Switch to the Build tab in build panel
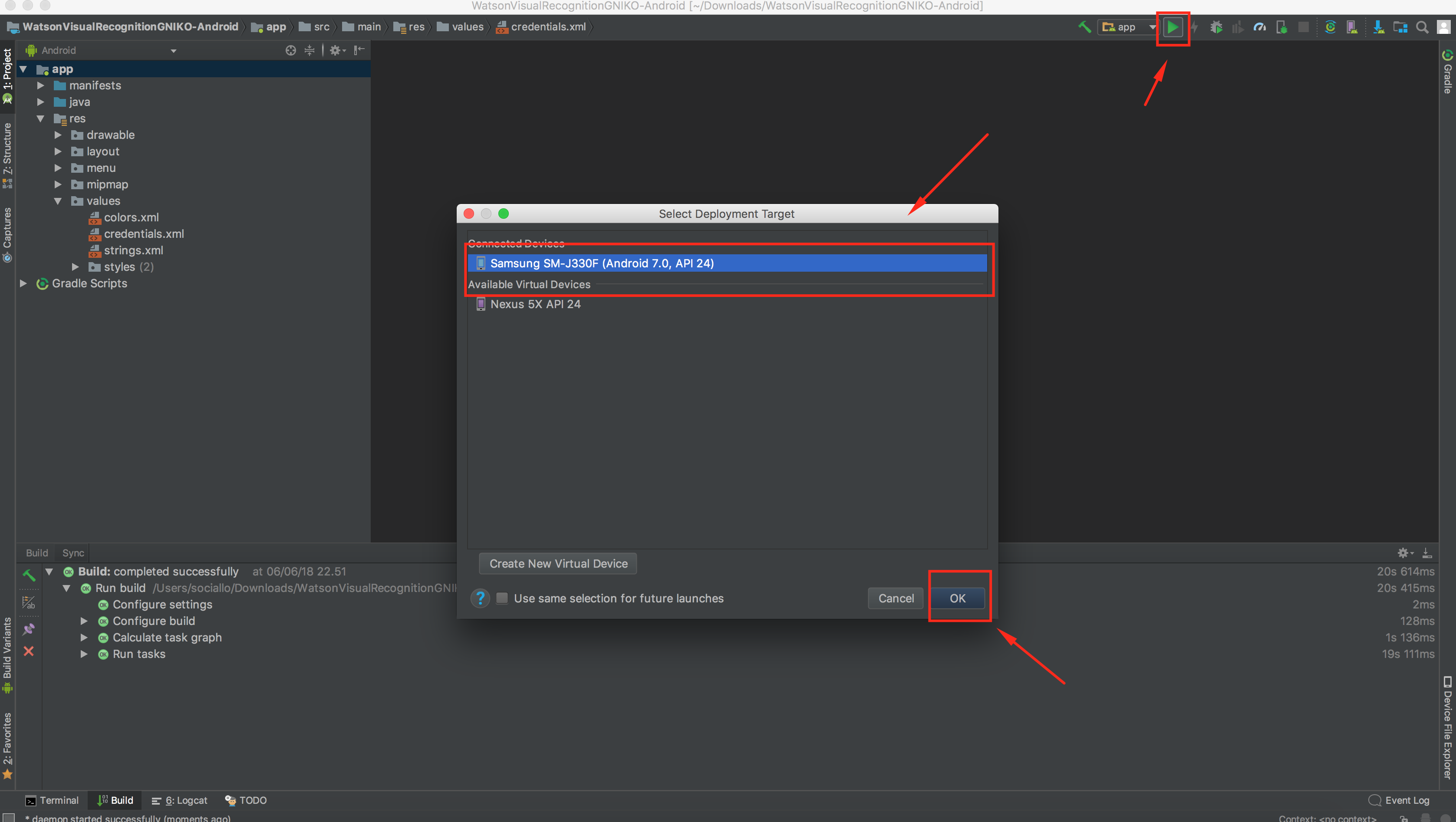The image size is (1456, 822). (37, 553)
